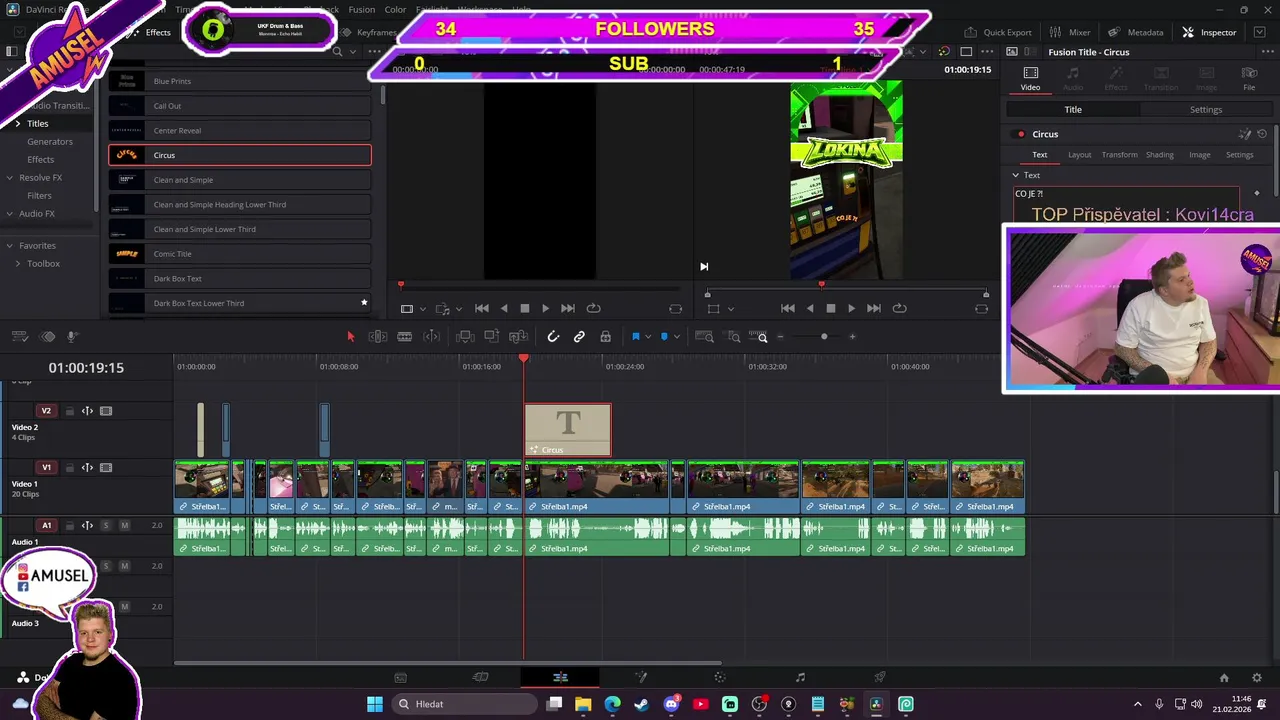Screen dimensions: 1280x720
Task: Switch to the Layout tab in Inspector
Action: [1079, 155]
